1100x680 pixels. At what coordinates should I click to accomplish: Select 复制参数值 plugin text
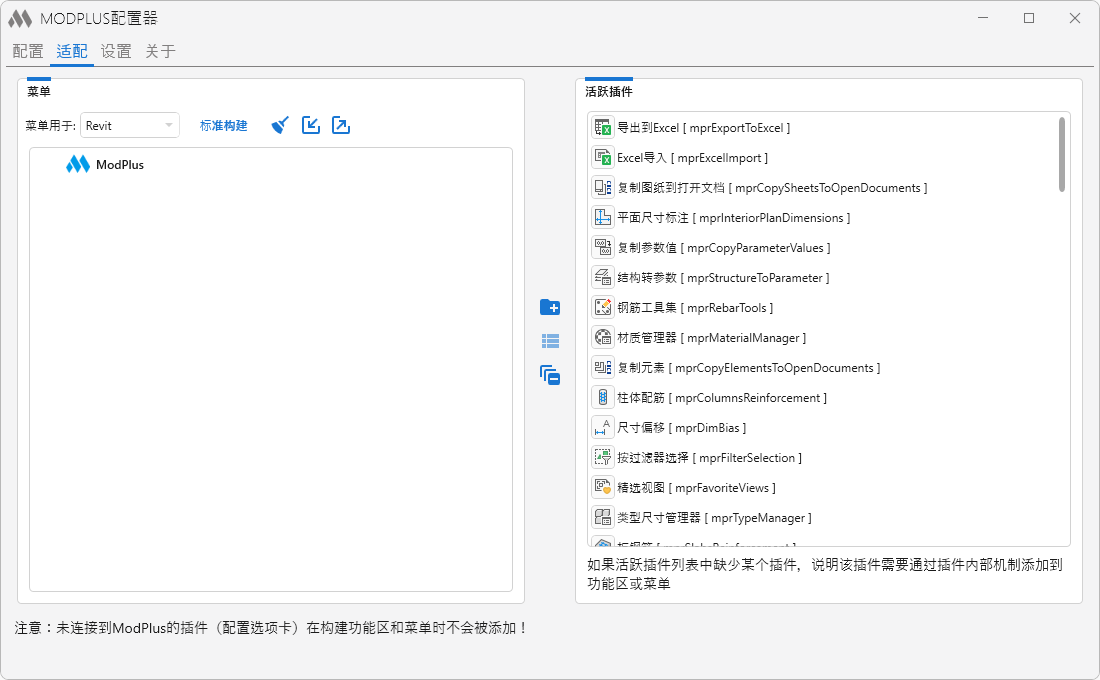pyautogui.click(x=724, y=248)
